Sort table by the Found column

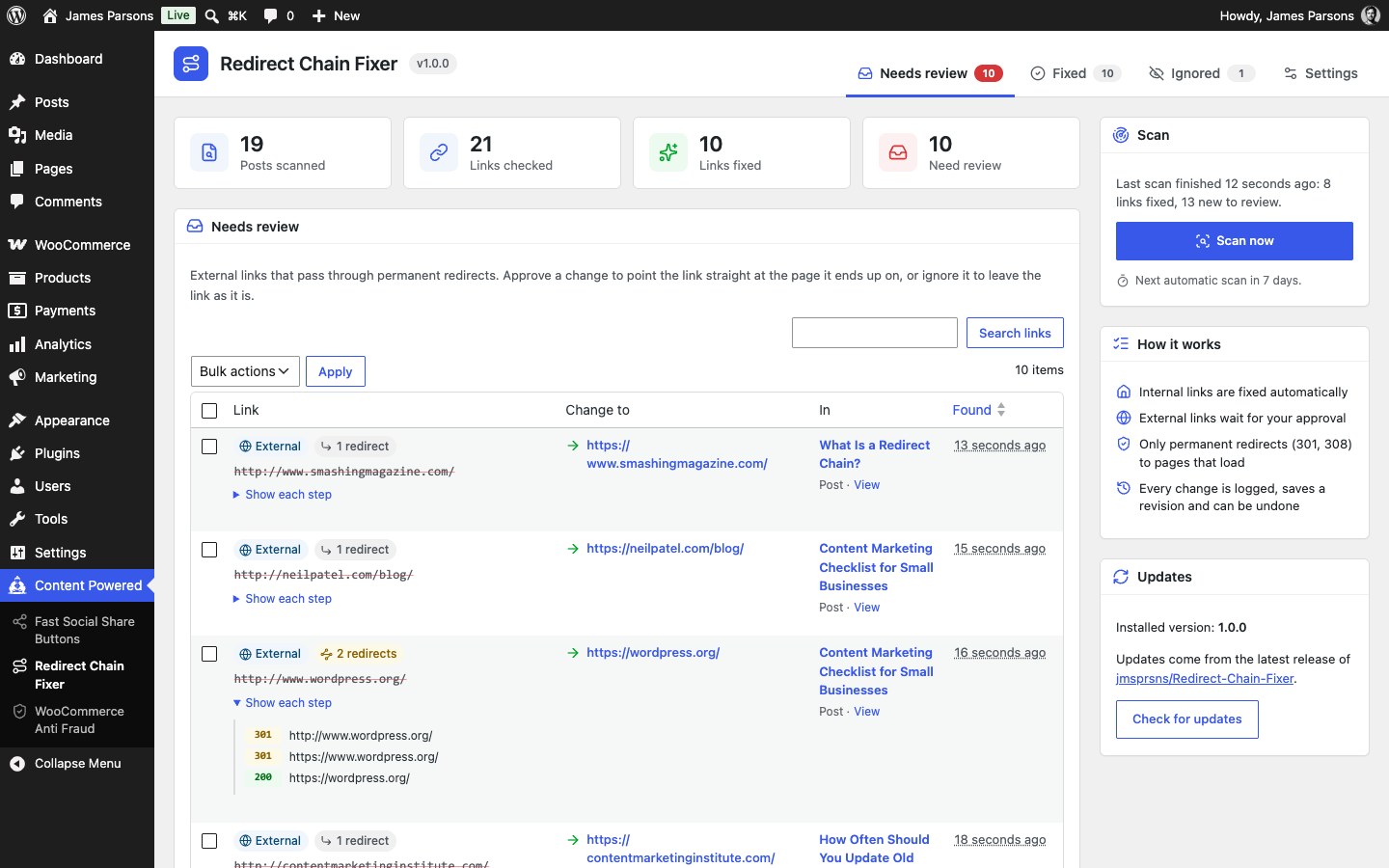[979, 410]
